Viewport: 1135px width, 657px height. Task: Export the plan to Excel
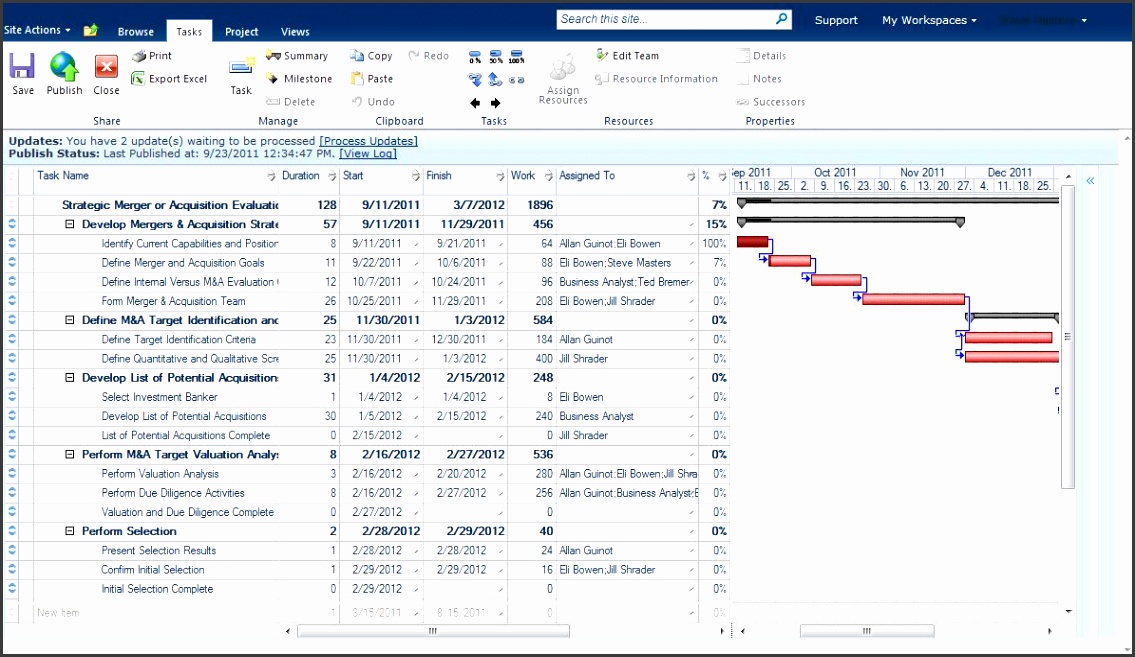click(x=169, y=79)
